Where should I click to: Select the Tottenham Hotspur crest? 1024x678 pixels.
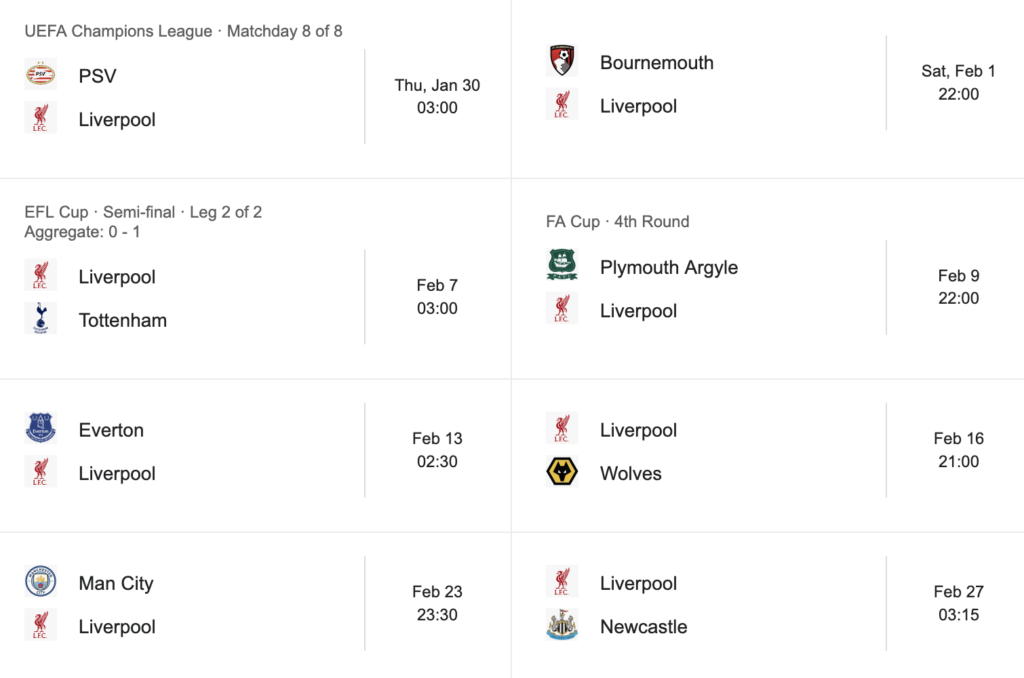[41, 320]
